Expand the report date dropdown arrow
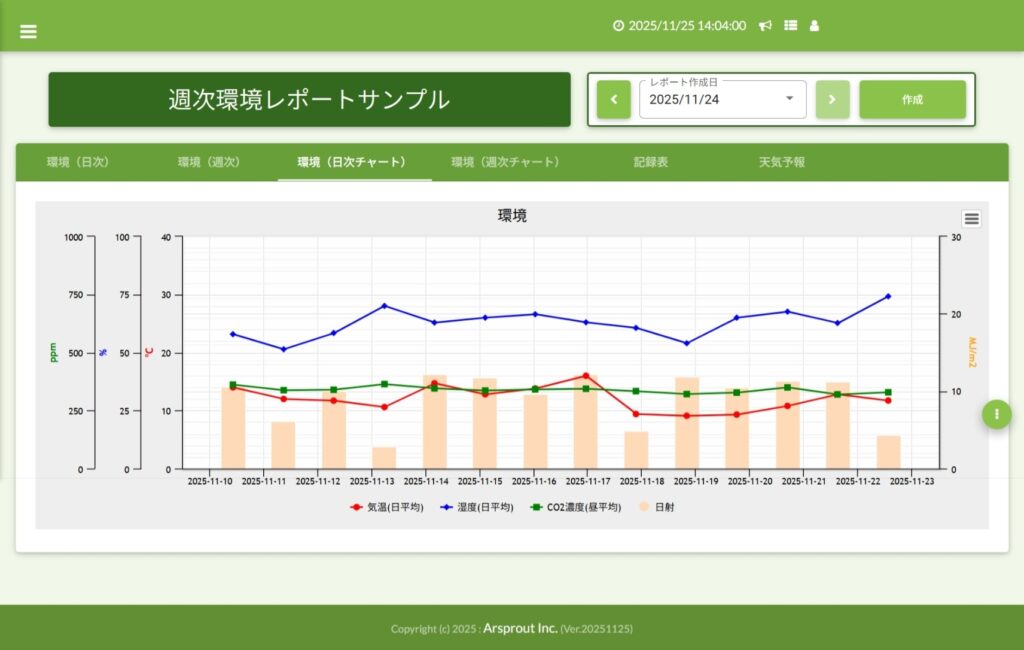 coord(789,99)
